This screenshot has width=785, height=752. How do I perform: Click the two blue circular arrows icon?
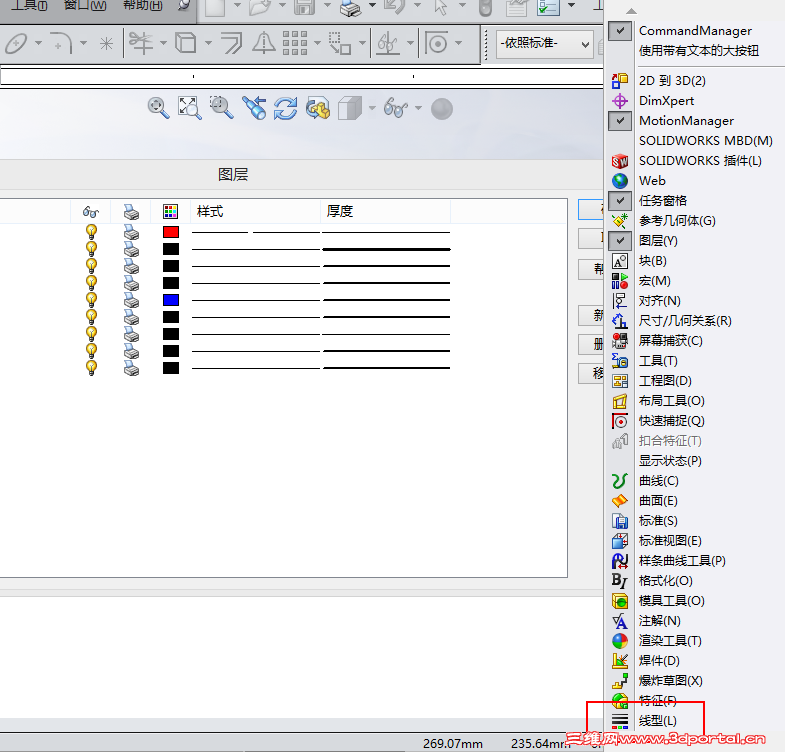[x=285, y=108]
